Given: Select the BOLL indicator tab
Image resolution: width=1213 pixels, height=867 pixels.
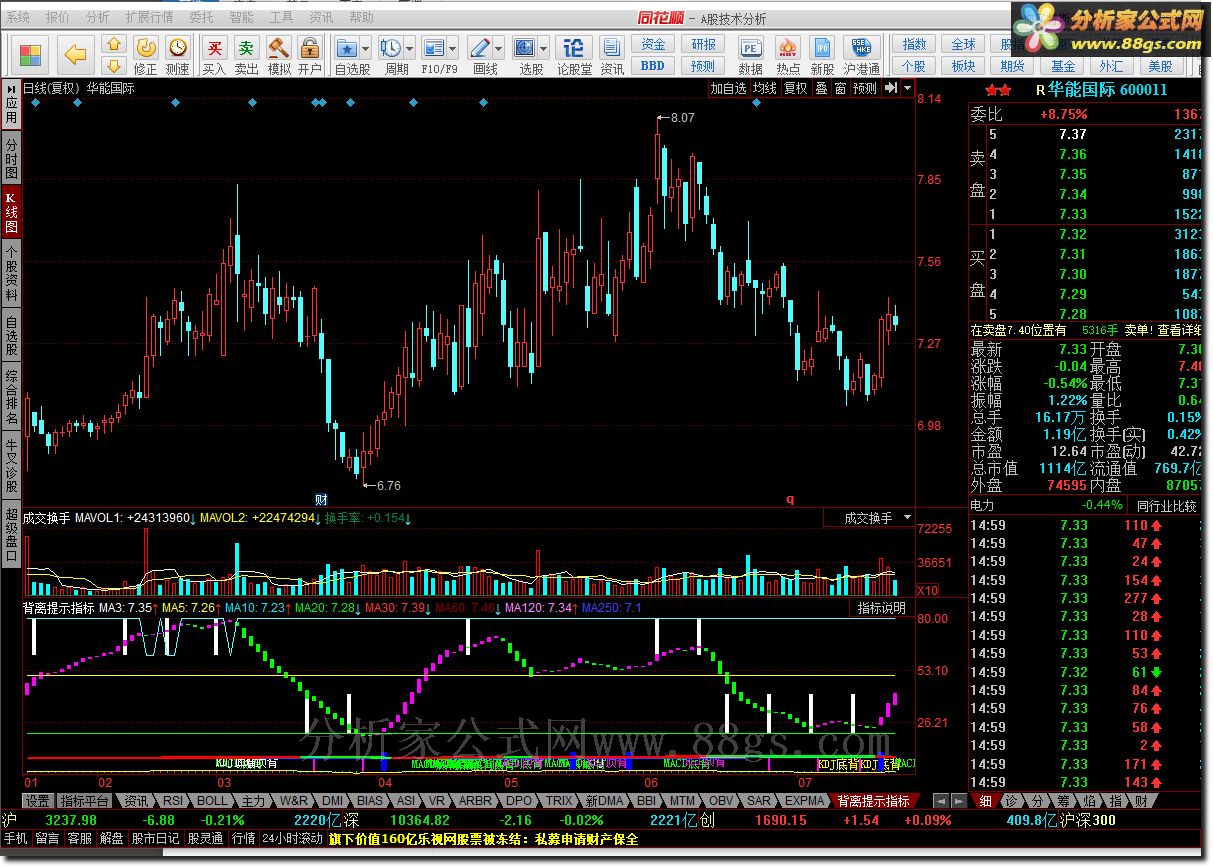Looking at the screenshot, I should [x=212, y=801].
